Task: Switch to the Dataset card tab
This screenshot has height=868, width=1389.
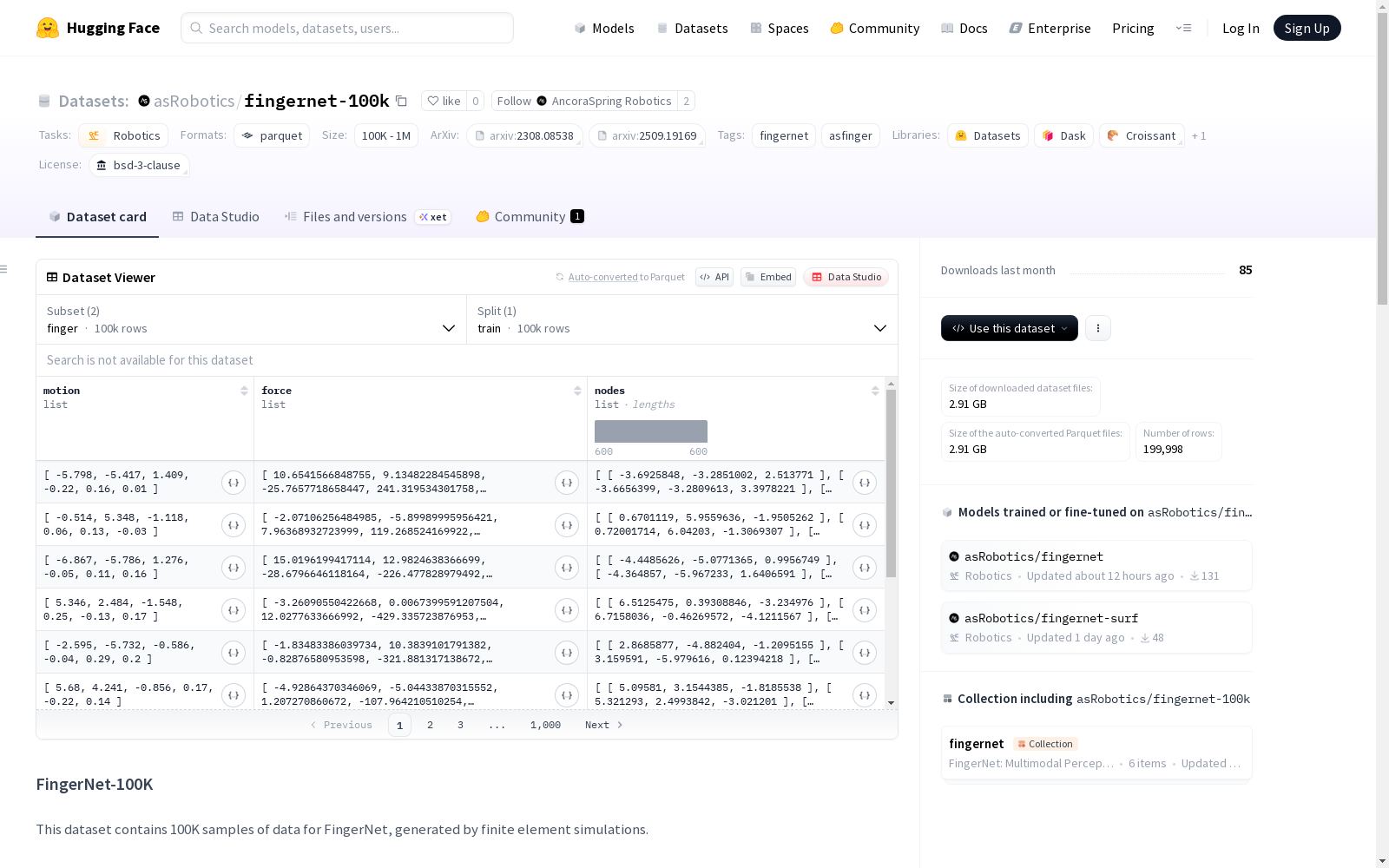Action: click(97, 217)
